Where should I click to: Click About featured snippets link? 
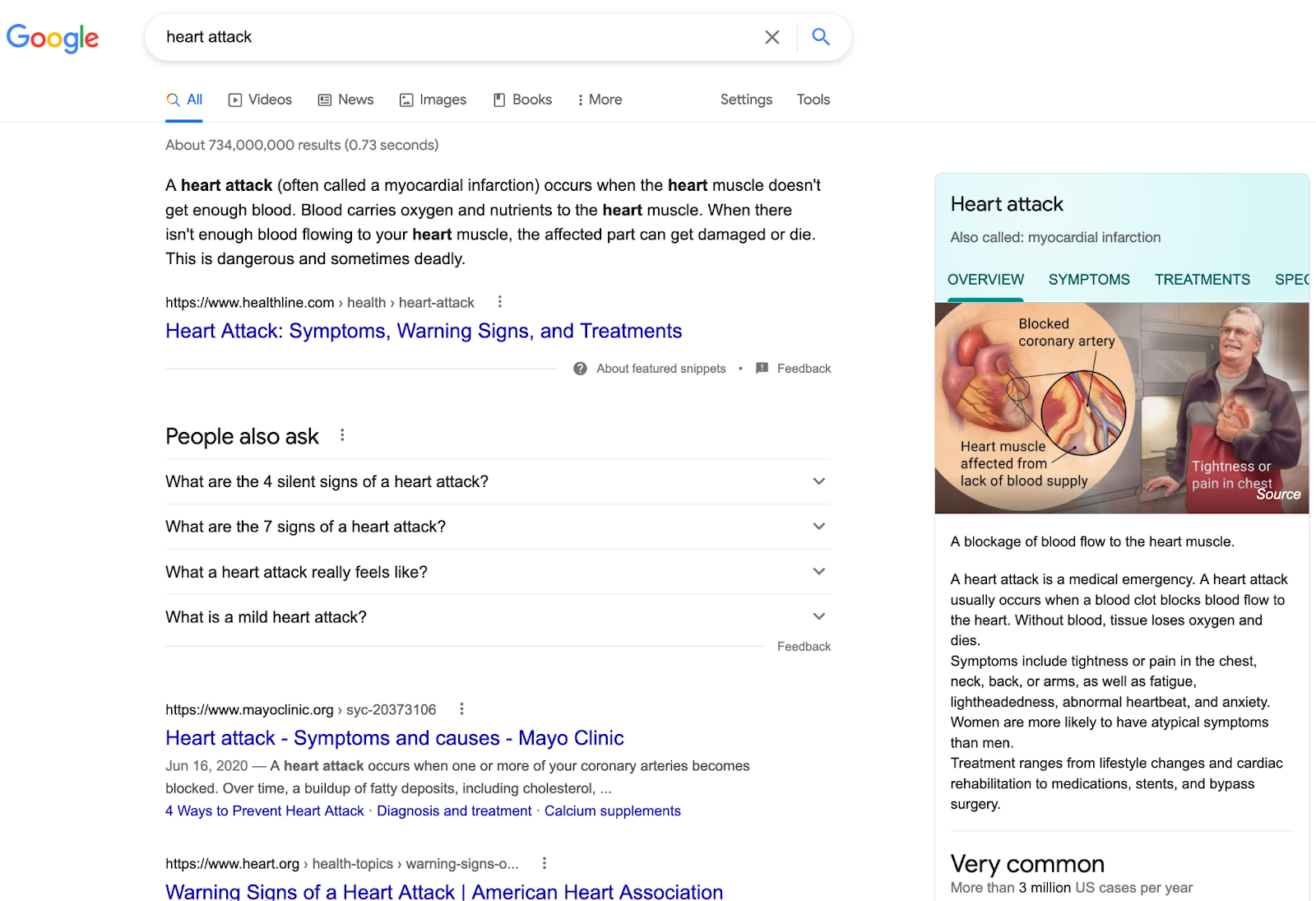(660, 369)
